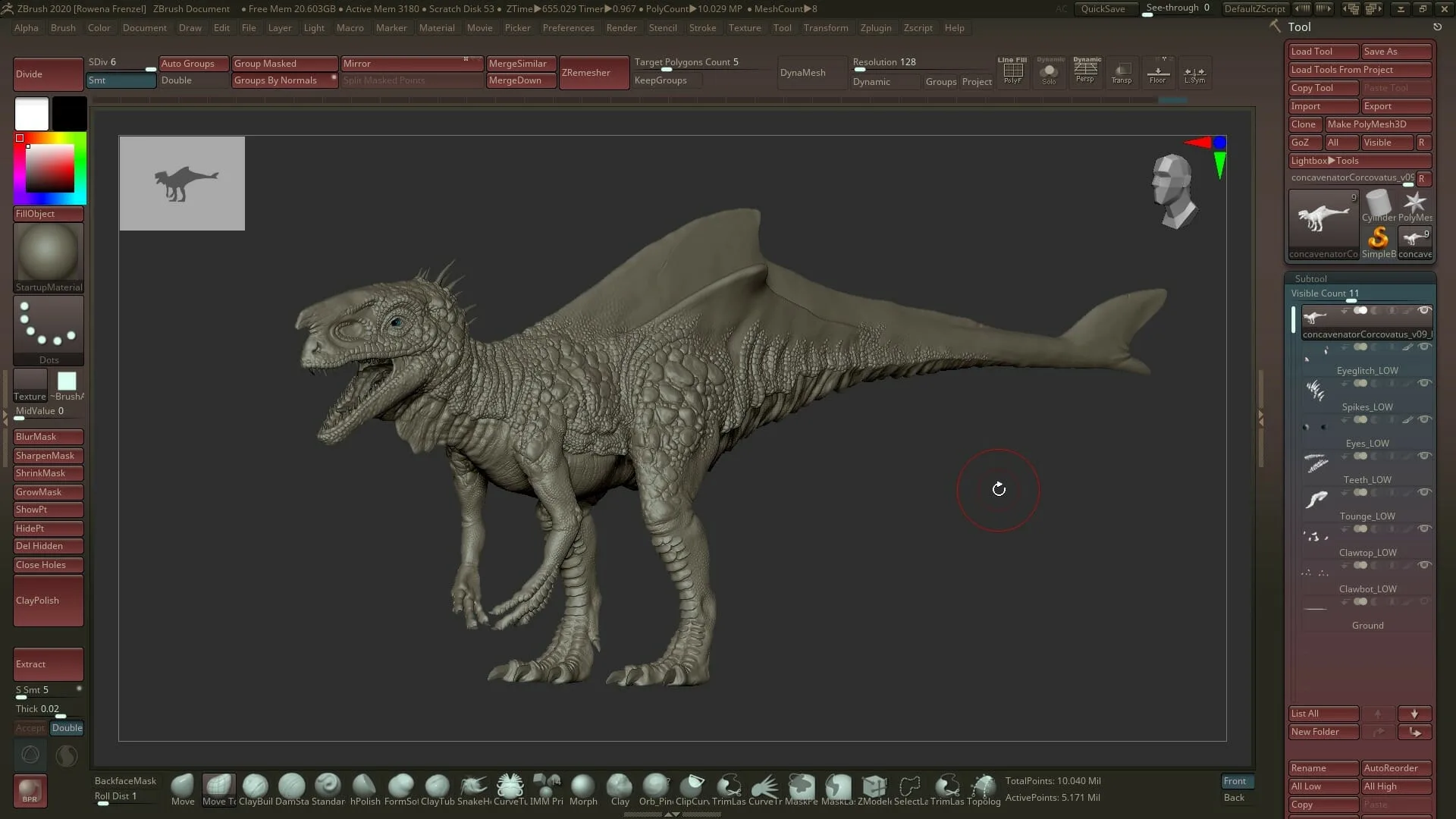Toggle the Floor grid icon
This screenshot has height=819, width=1456.
pos(1158,72)
